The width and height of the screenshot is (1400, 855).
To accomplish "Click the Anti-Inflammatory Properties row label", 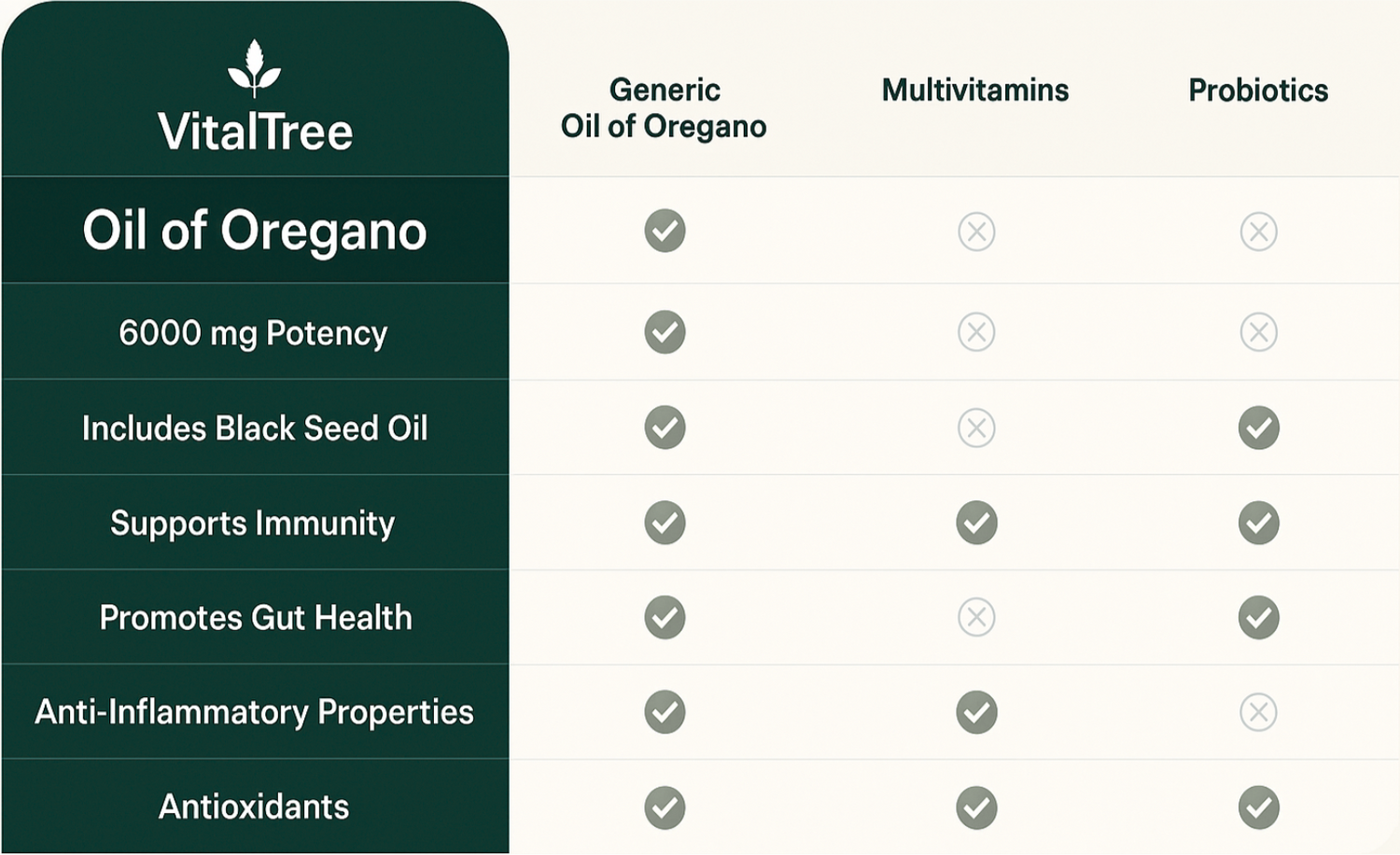I will coord(254,712).
